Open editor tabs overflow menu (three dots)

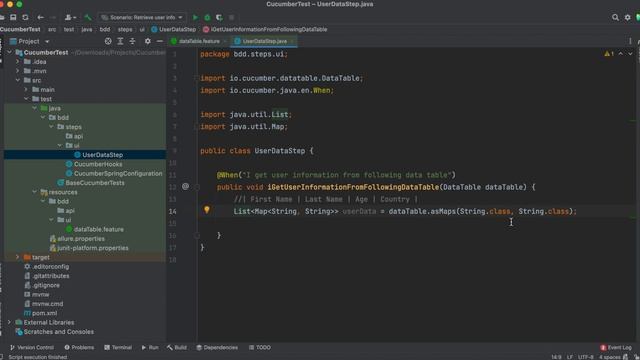point(630,41)
